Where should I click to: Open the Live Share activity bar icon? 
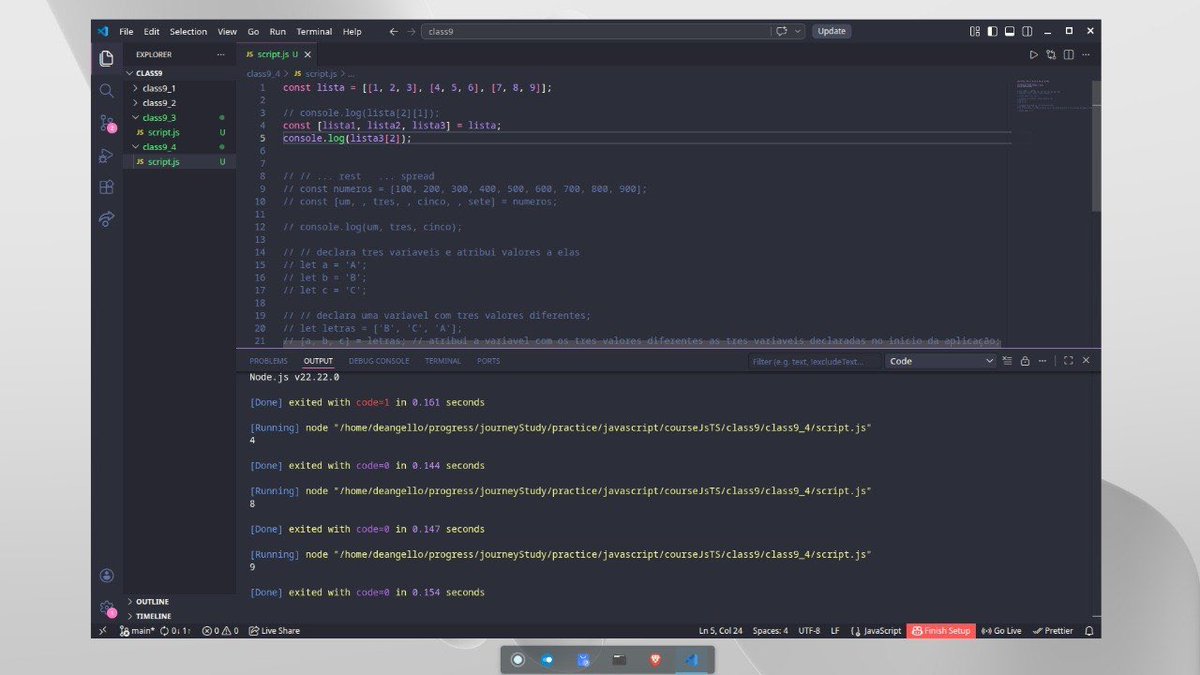pyautogui.click(x=106, y=219)
